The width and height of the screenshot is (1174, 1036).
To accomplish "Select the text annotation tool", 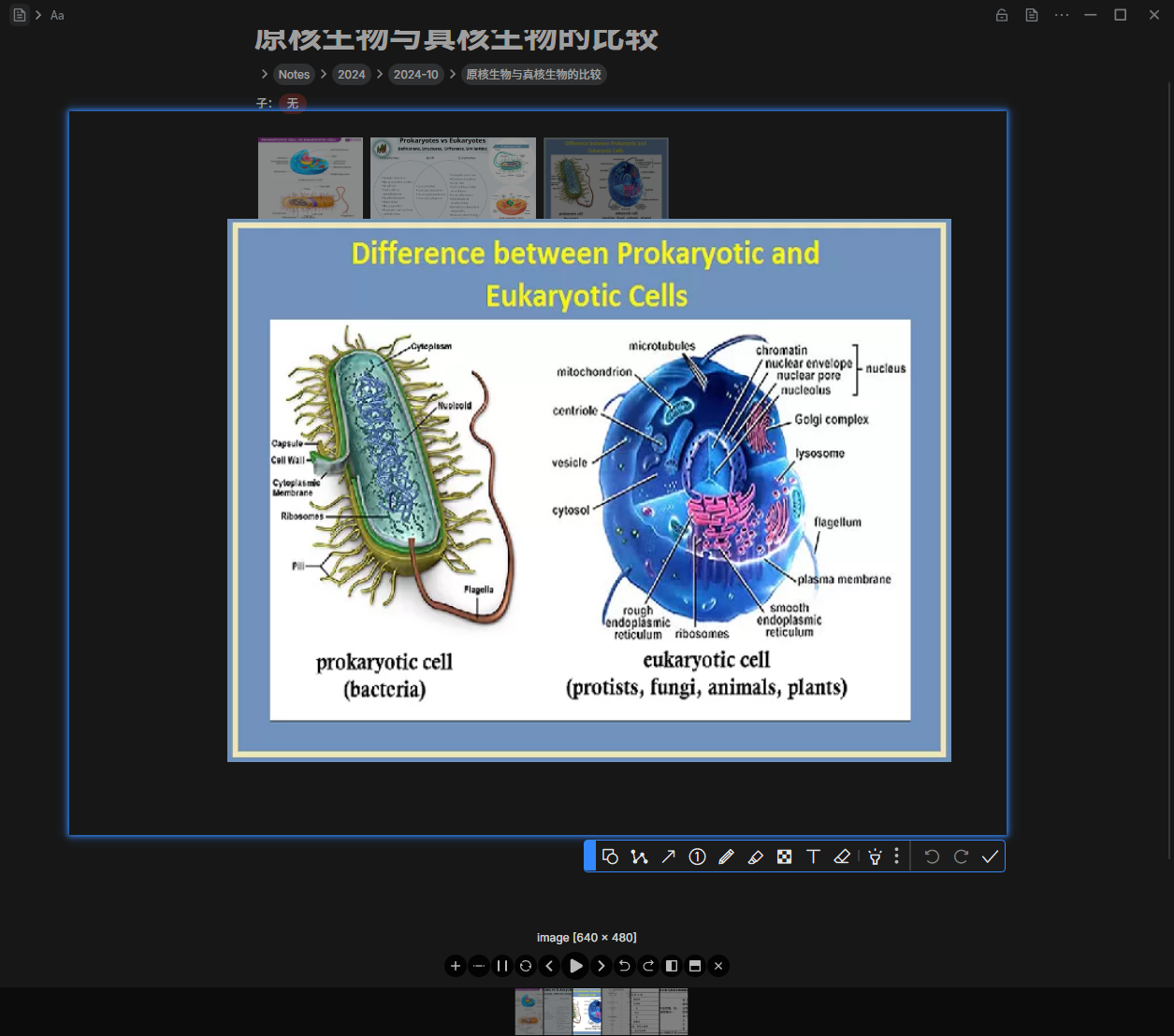I will click(813, 856).
